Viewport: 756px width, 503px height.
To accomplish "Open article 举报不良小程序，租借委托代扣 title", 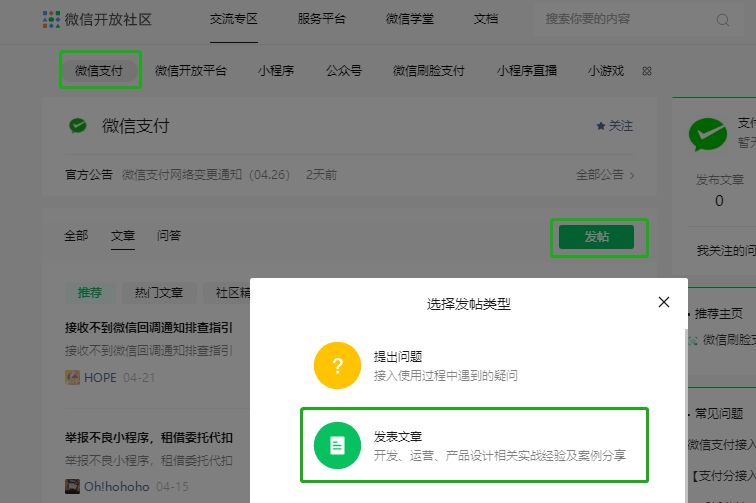I will click(x=149, y=438).
